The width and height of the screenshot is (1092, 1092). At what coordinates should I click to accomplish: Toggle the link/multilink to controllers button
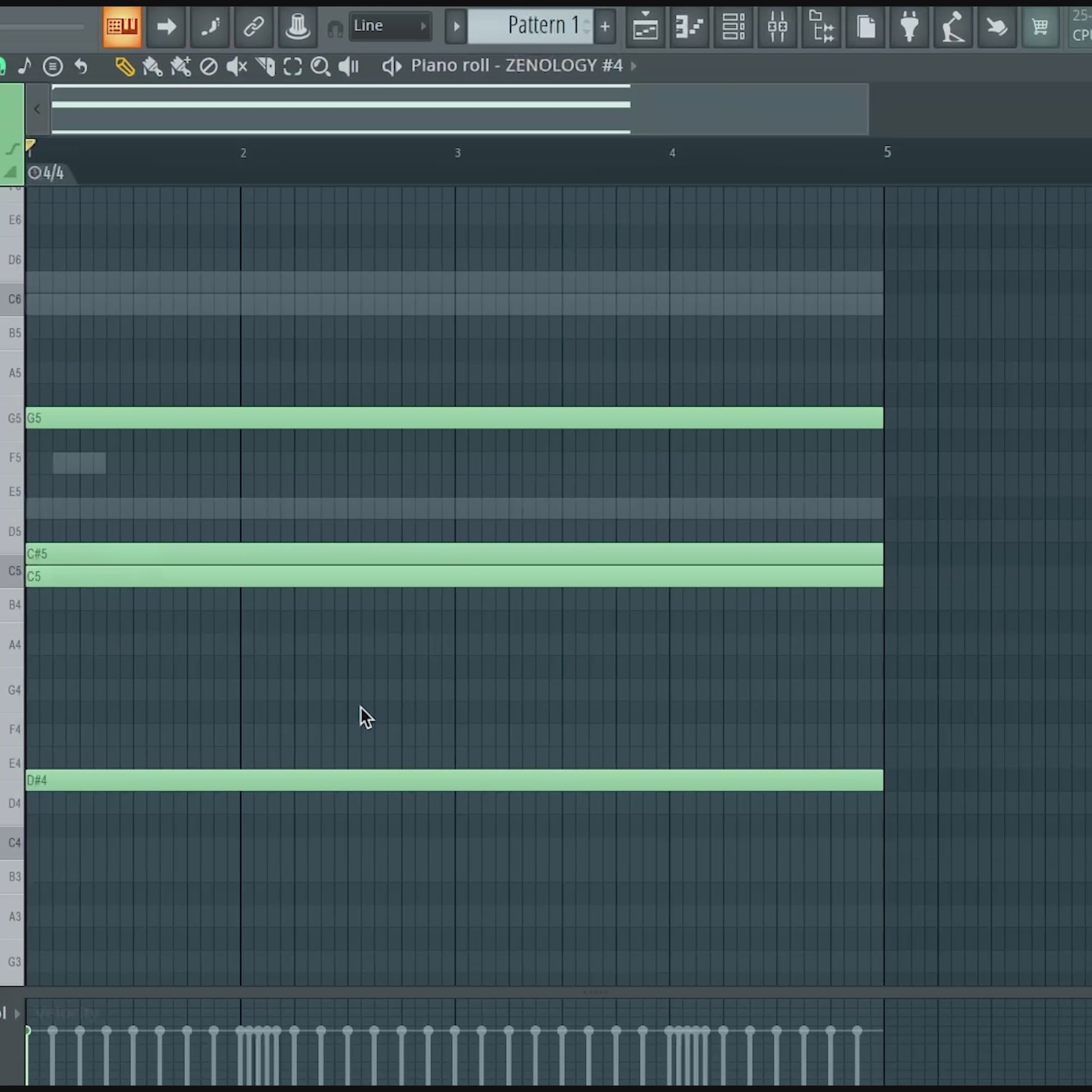(254, 26)
